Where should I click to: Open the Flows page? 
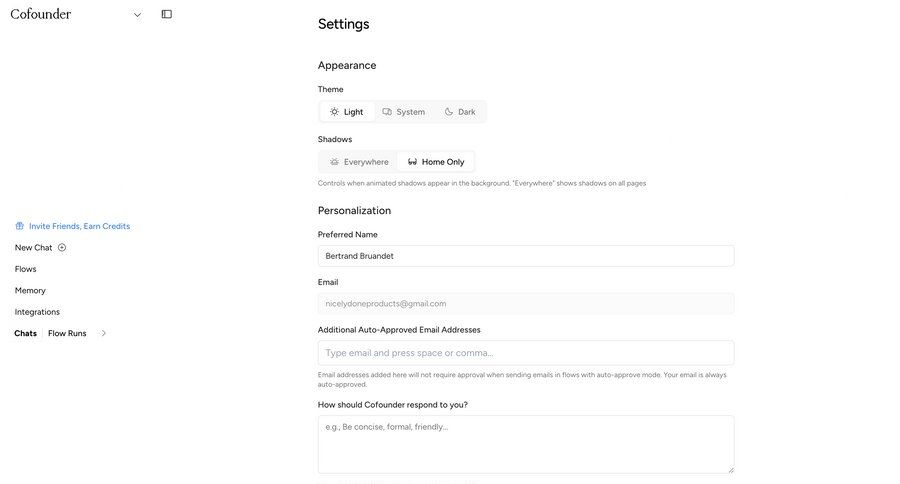coord(26,269)
